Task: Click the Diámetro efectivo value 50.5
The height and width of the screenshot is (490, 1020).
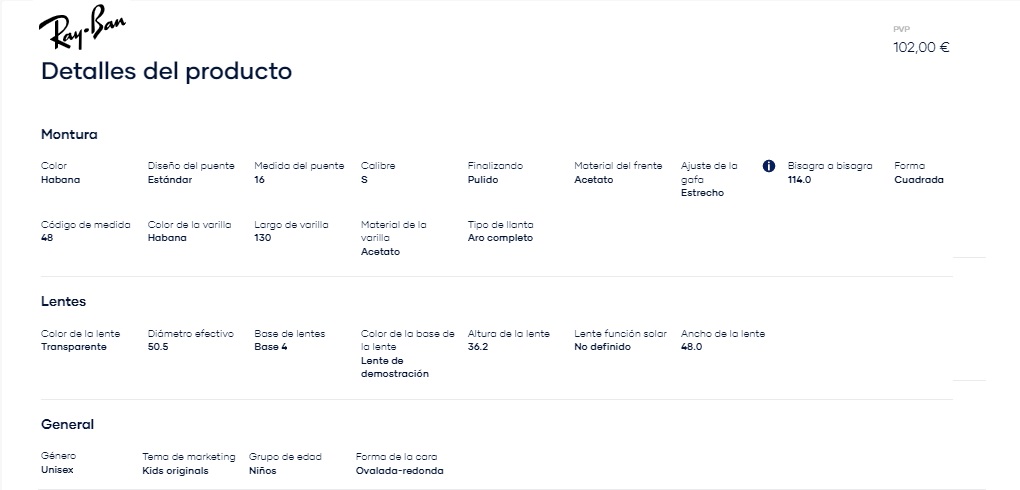Action: 158,347
